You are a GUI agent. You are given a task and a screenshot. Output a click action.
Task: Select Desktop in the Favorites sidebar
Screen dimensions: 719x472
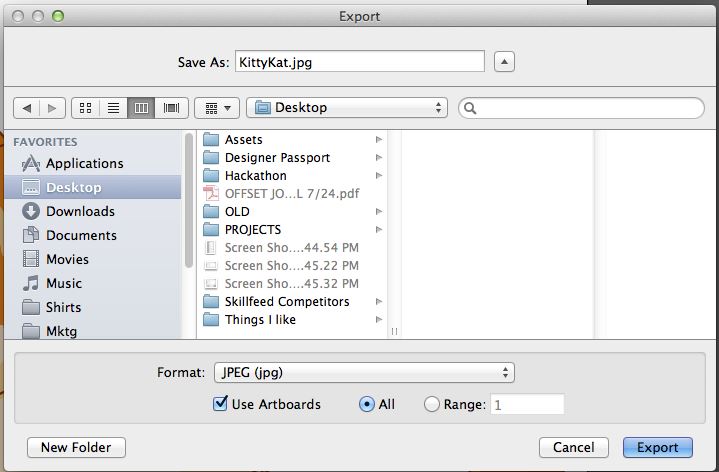click(93, 187)
